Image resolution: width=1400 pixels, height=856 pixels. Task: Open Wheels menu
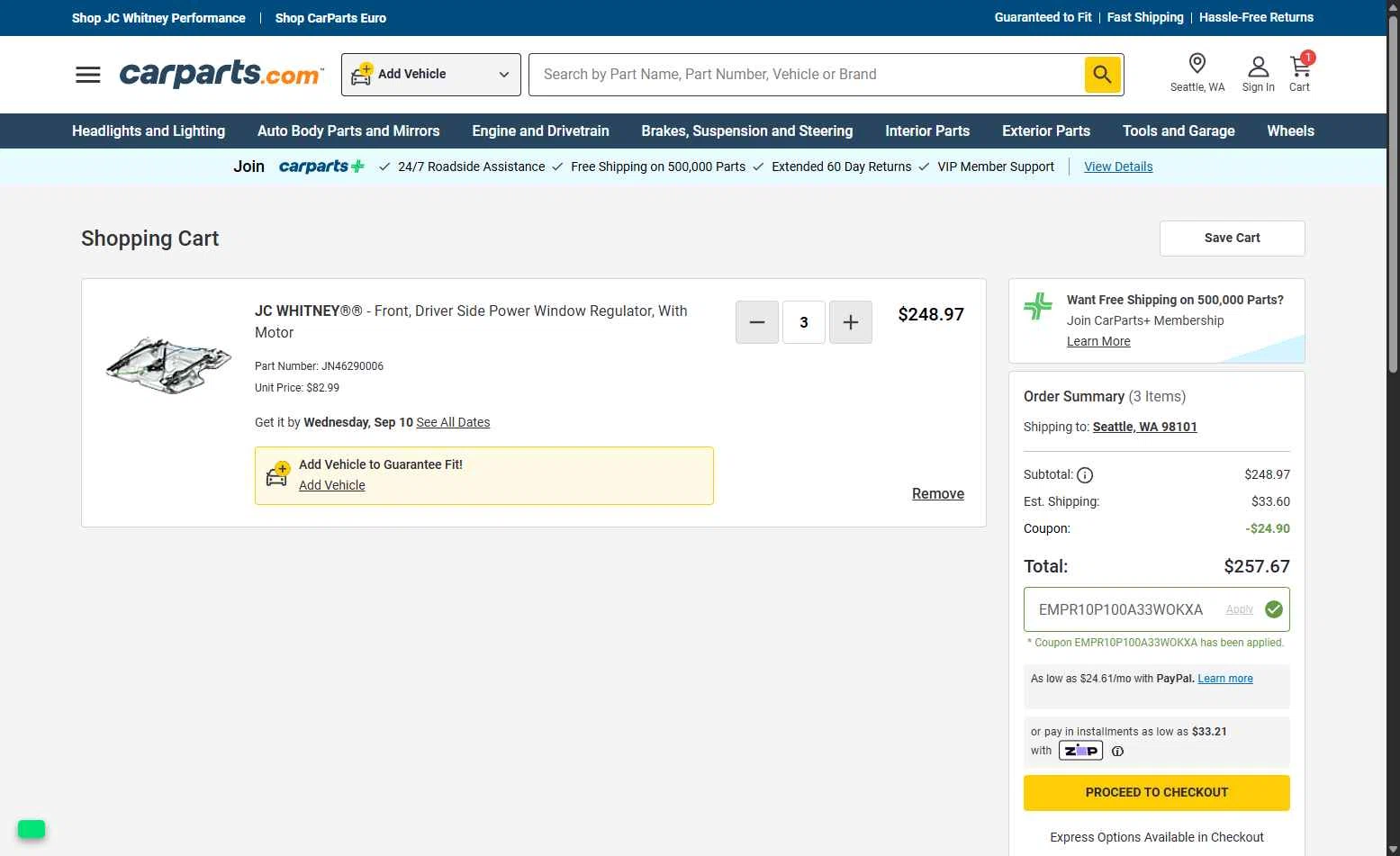[1290, 131]
